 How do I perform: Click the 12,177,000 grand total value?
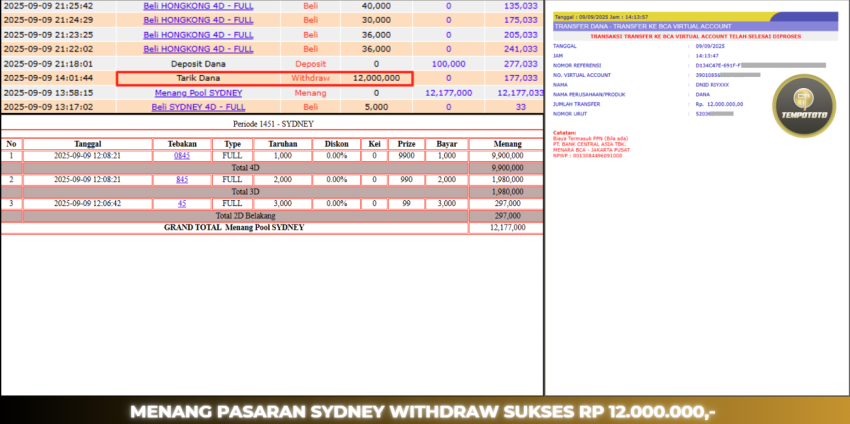point(507,228)
